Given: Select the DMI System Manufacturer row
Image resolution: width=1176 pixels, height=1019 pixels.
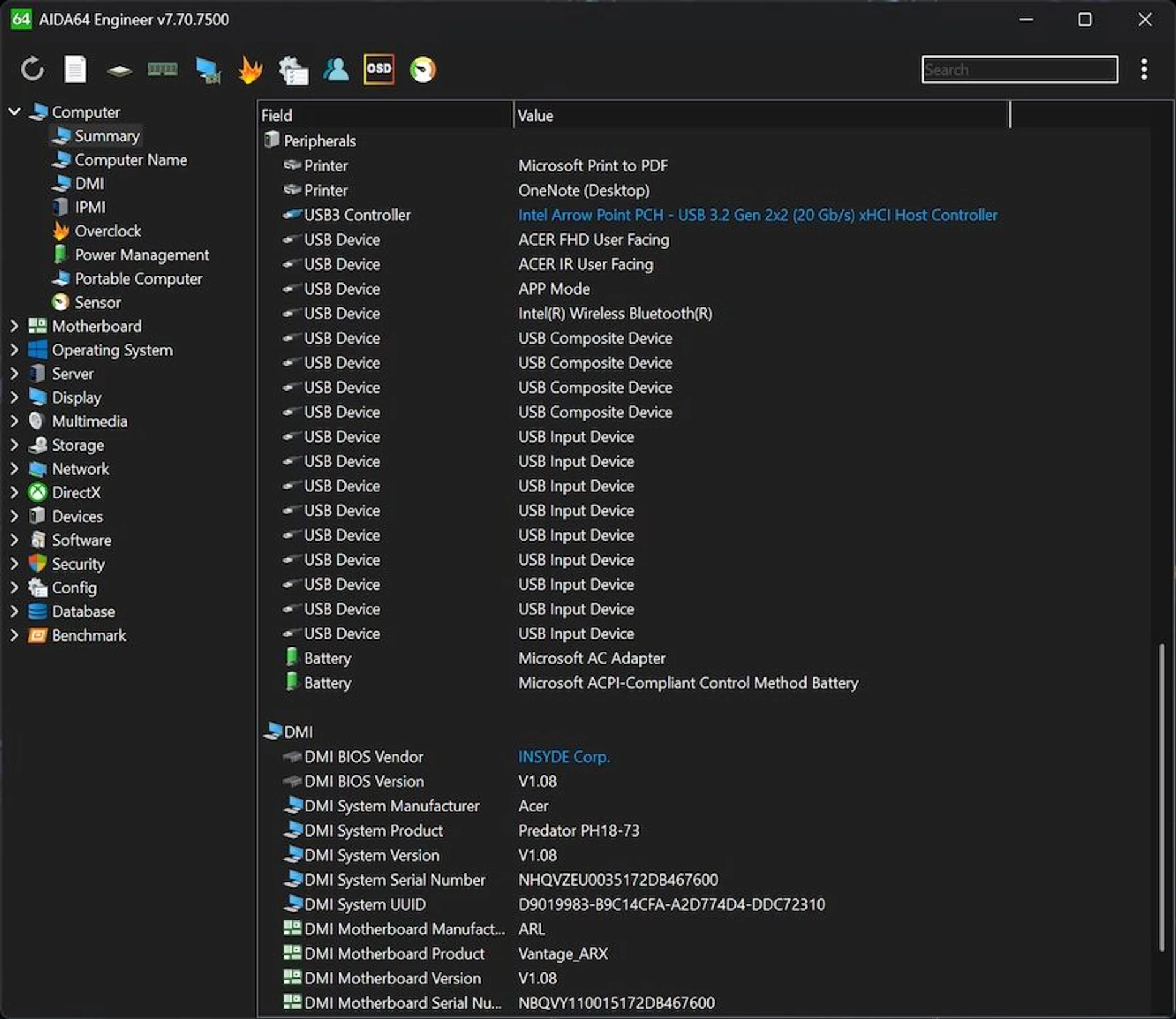Looking at the screenshot, I should pyautogui.click(x=703, y=805).
